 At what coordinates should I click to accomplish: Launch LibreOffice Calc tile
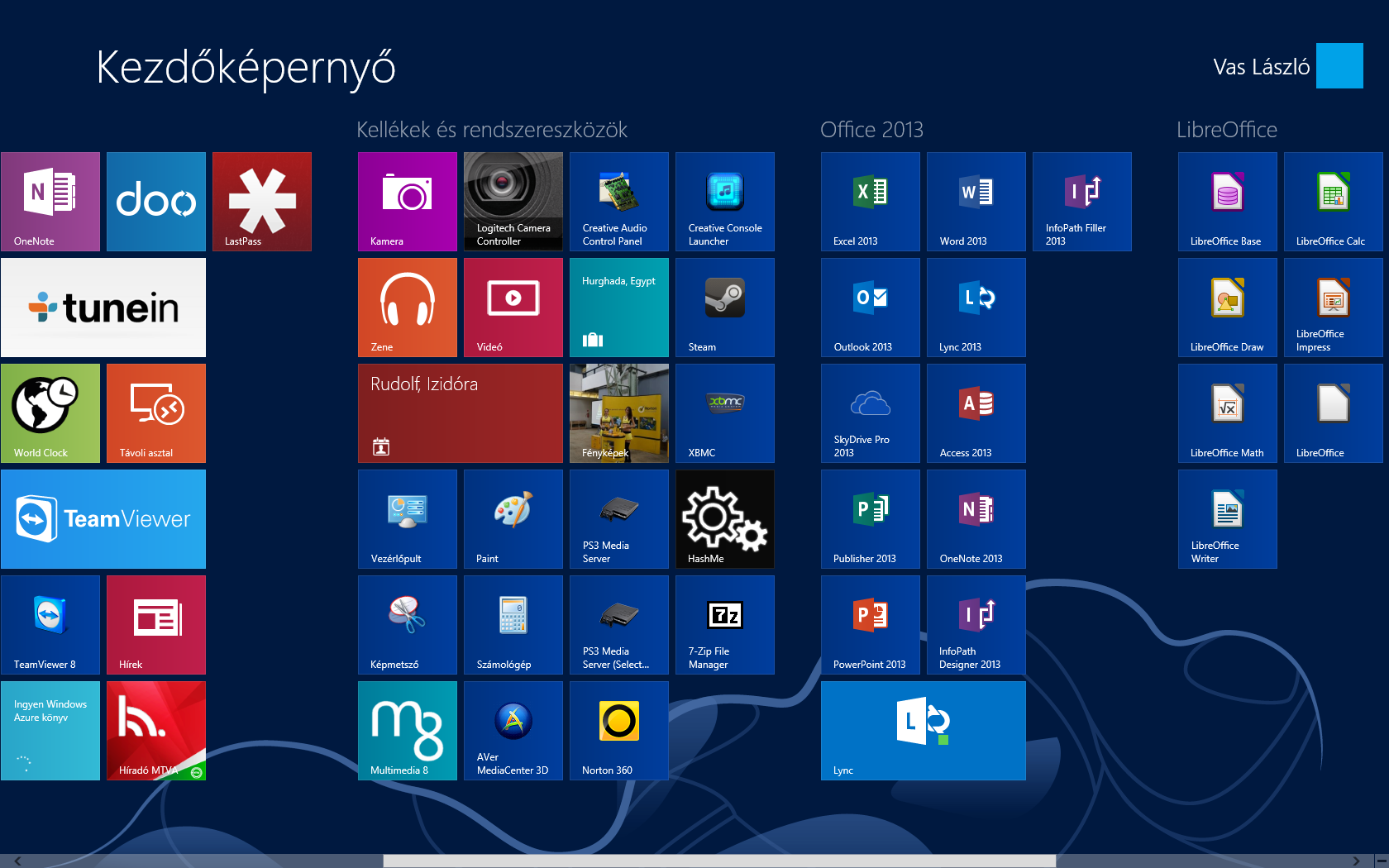(x=1334, y=202)
